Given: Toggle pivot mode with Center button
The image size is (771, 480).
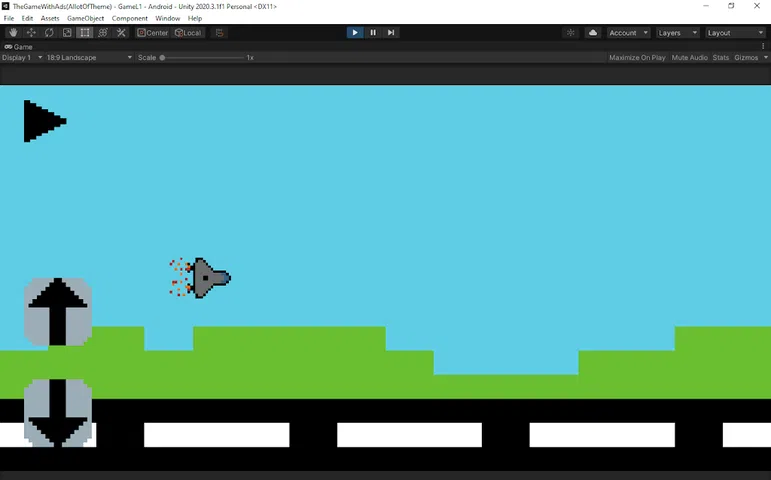Looking at the screenshot, I should point(153,33).
